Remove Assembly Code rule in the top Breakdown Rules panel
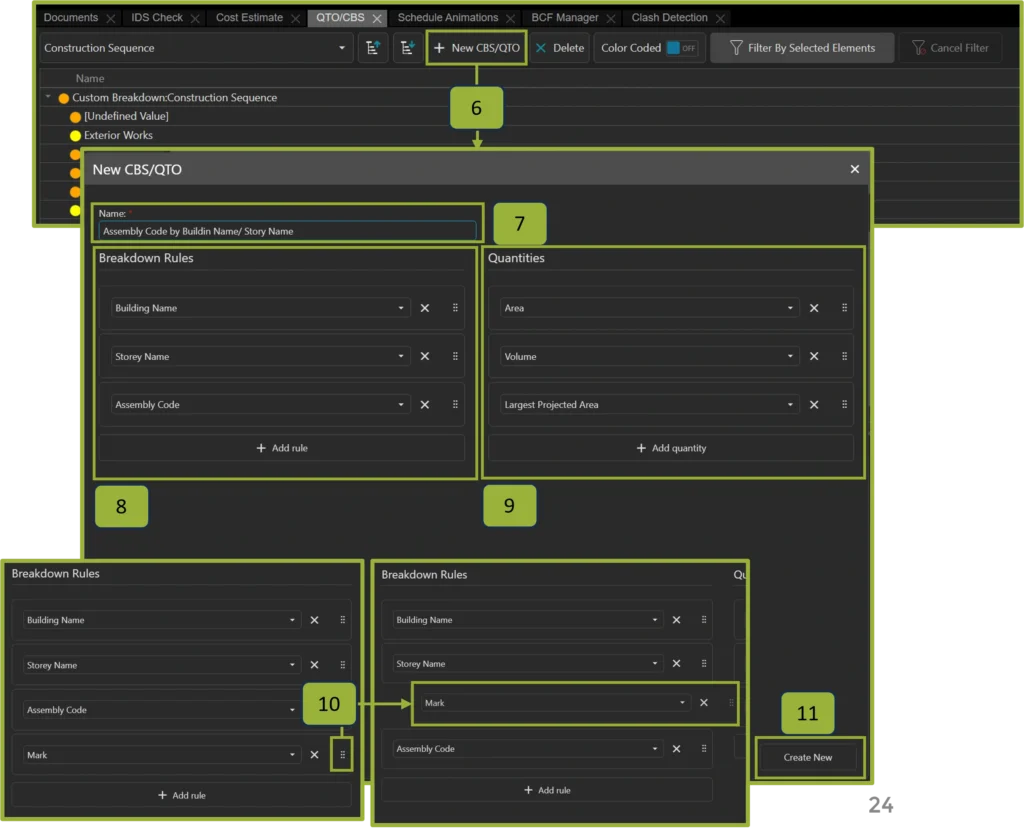The width and height of the screenshot is (1024, 832). (424, 405)
